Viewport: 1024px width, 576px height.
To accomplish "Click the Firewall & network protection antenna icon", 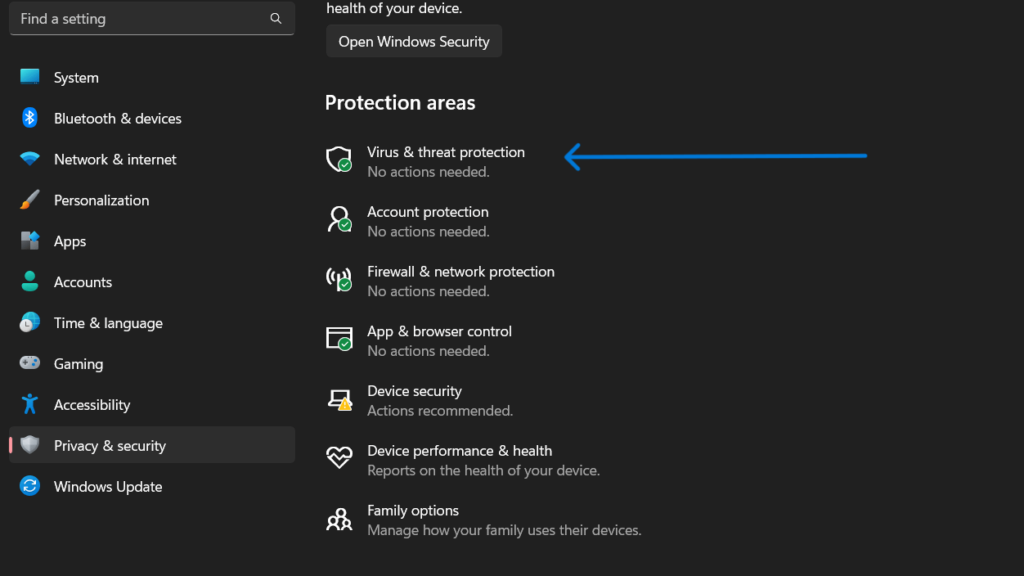I will point(340,280).
